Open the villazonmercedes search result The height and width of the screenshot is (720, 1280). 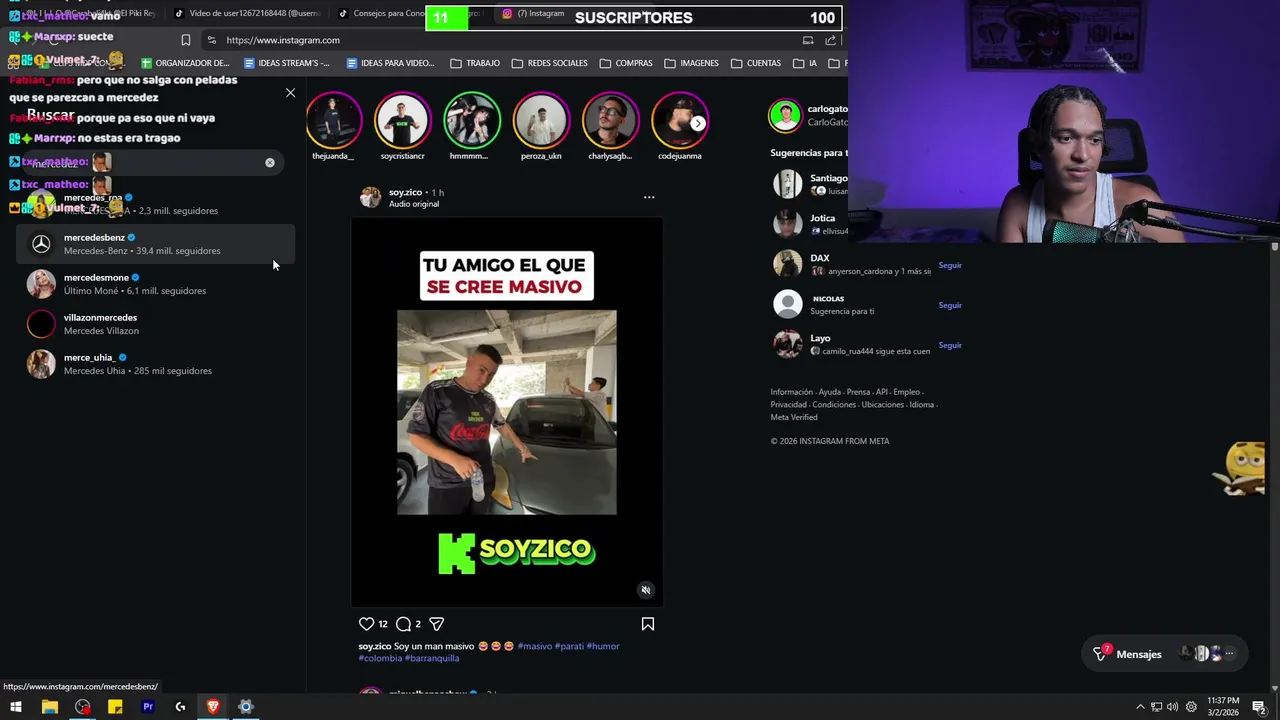pyautogui.click(x=155, y=324)
